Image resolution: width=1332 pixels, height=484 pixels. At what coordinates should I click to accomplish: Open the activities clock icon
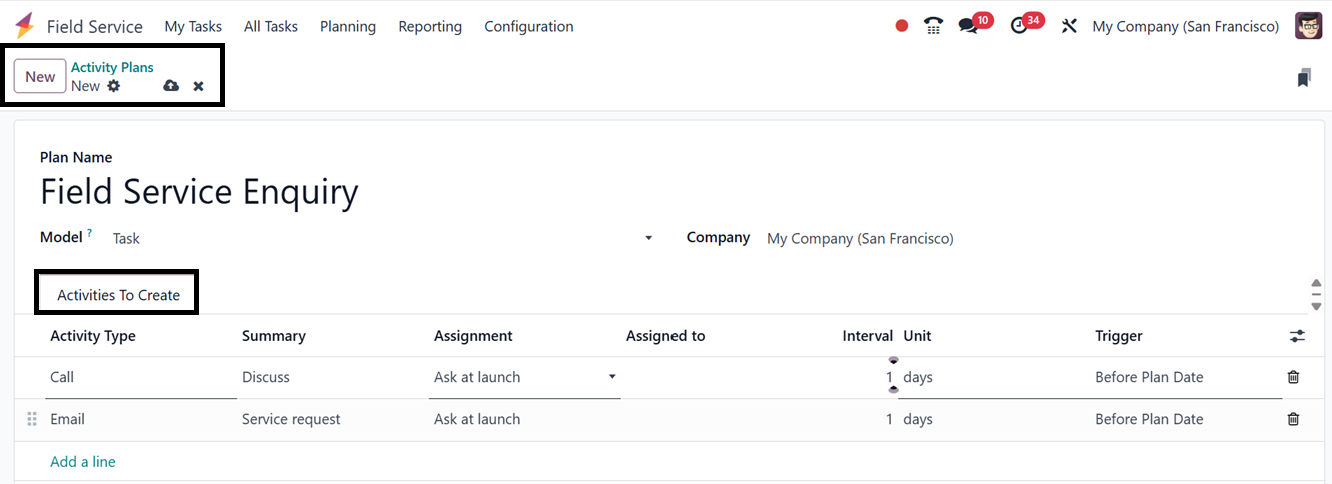point(1019,26)
